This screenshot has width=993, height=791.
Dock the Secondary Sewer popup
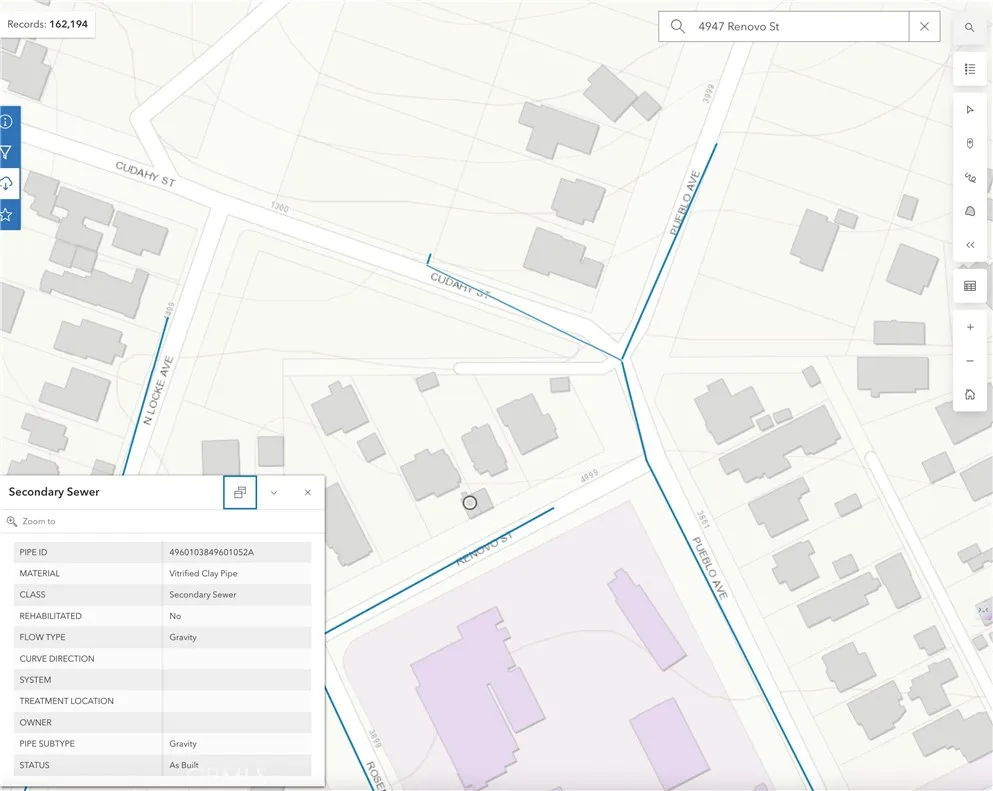(x=240, y=492)
